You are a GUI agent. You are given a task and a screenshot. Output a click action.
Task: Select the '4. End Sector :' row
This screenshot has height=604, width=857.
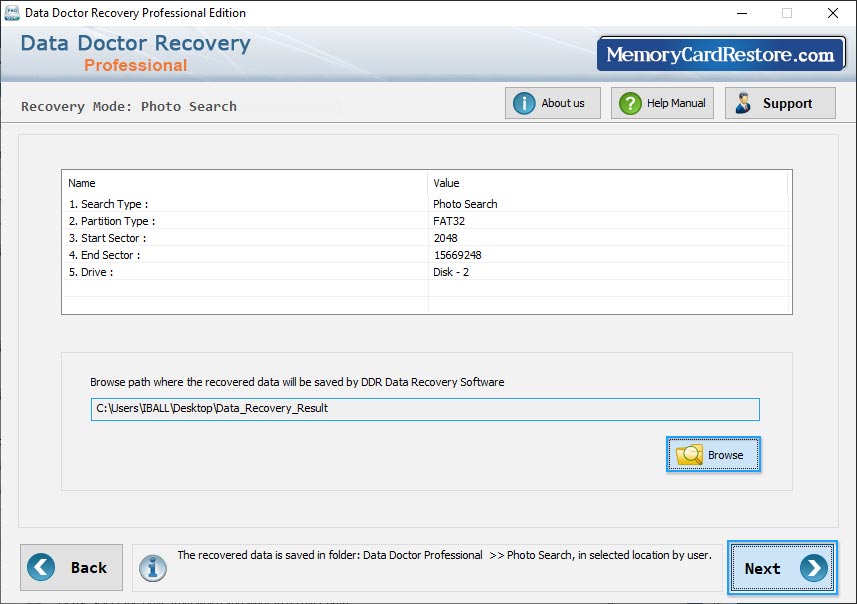(x=425, y=255)
